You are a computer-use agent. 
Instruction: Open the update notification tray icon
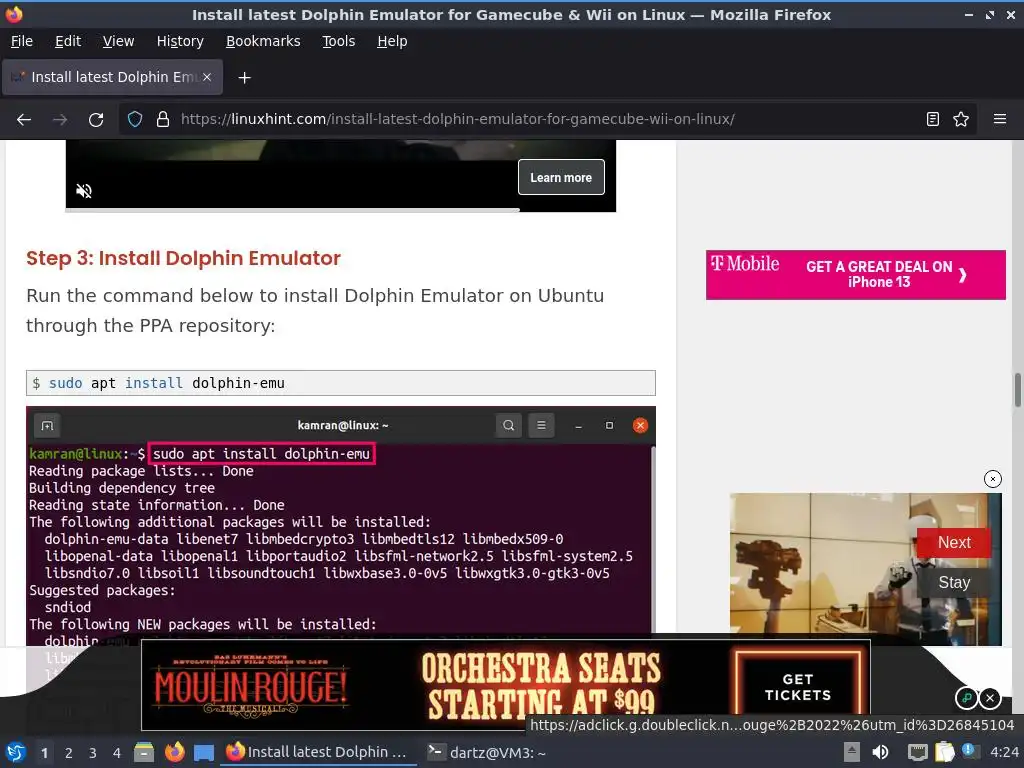(x=969, y=751)
